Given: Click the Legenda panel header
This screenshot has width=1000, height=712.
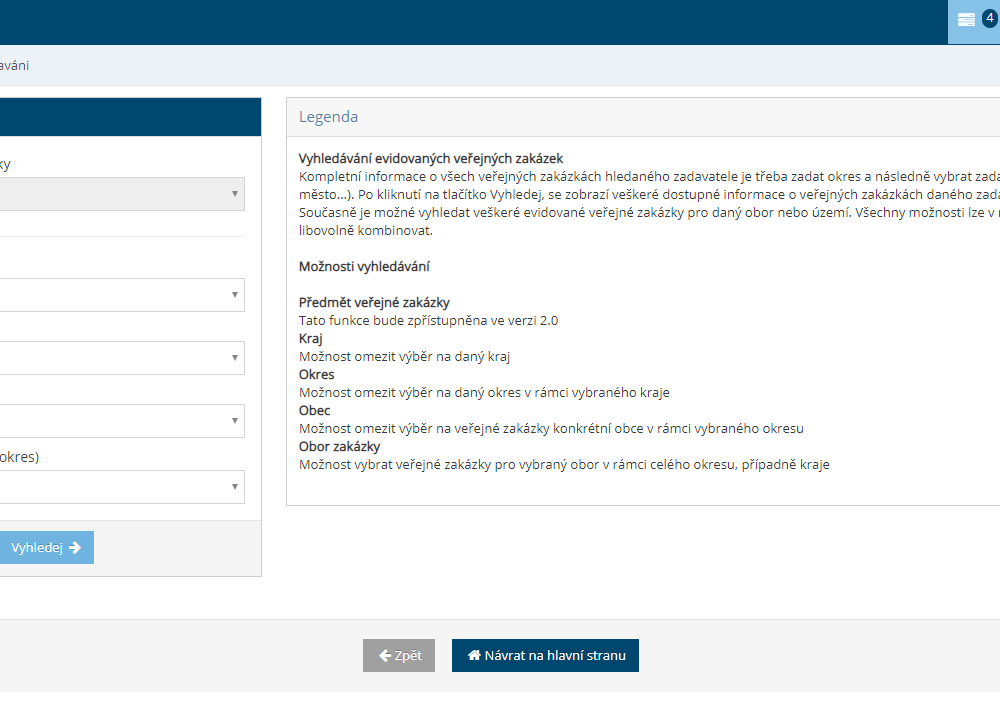Looking at the screenshot, I should (x=329, y=117).
